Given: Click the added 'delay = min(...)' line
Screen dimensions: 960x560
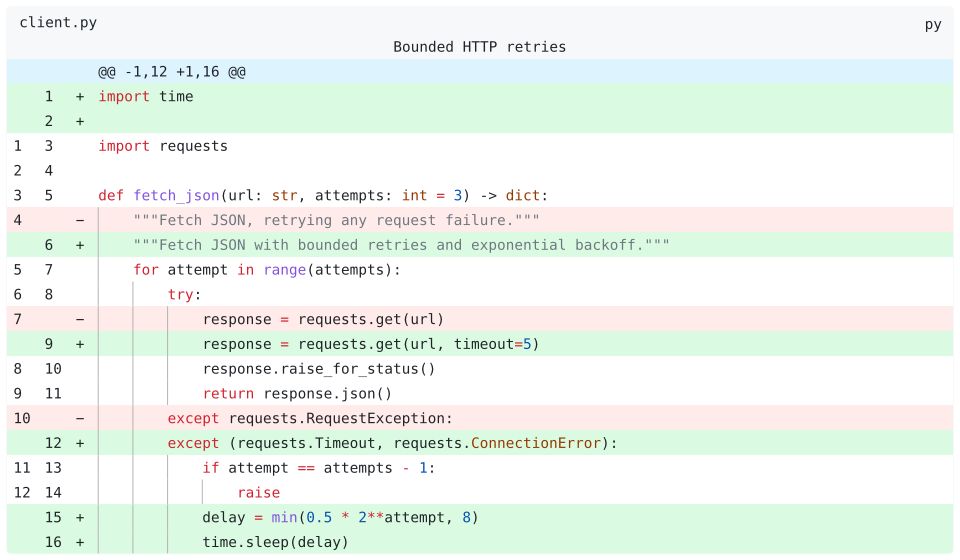Looking at the screenshot, I should (480, 517).
